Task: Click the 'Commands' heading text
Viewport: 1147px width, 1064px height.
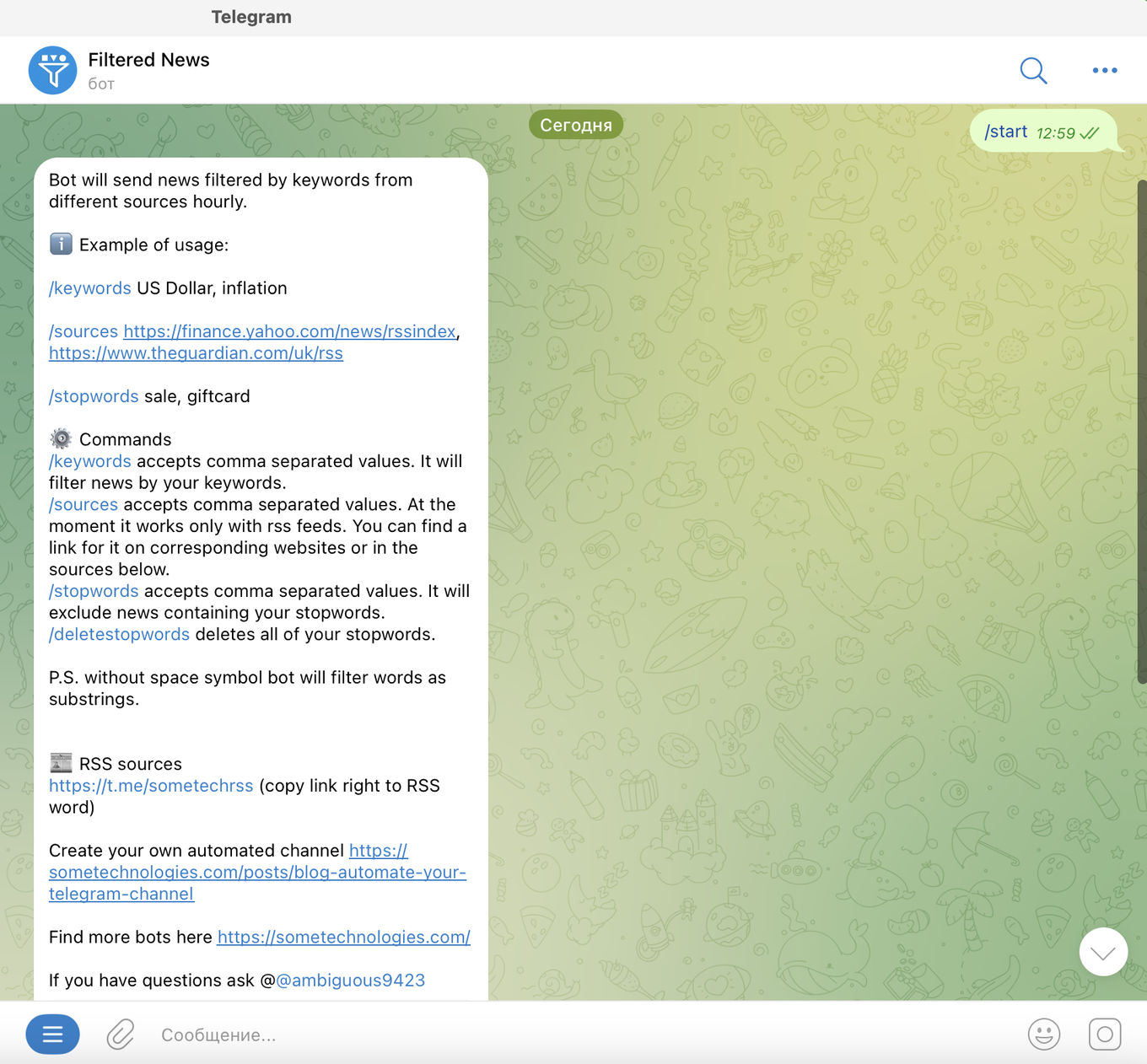Action: [125, 439]
